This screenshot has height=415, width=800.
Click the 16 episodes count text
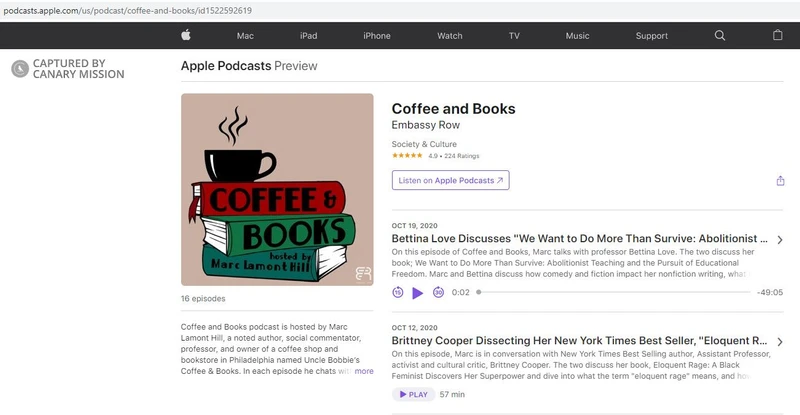click(x=203, y=299)
